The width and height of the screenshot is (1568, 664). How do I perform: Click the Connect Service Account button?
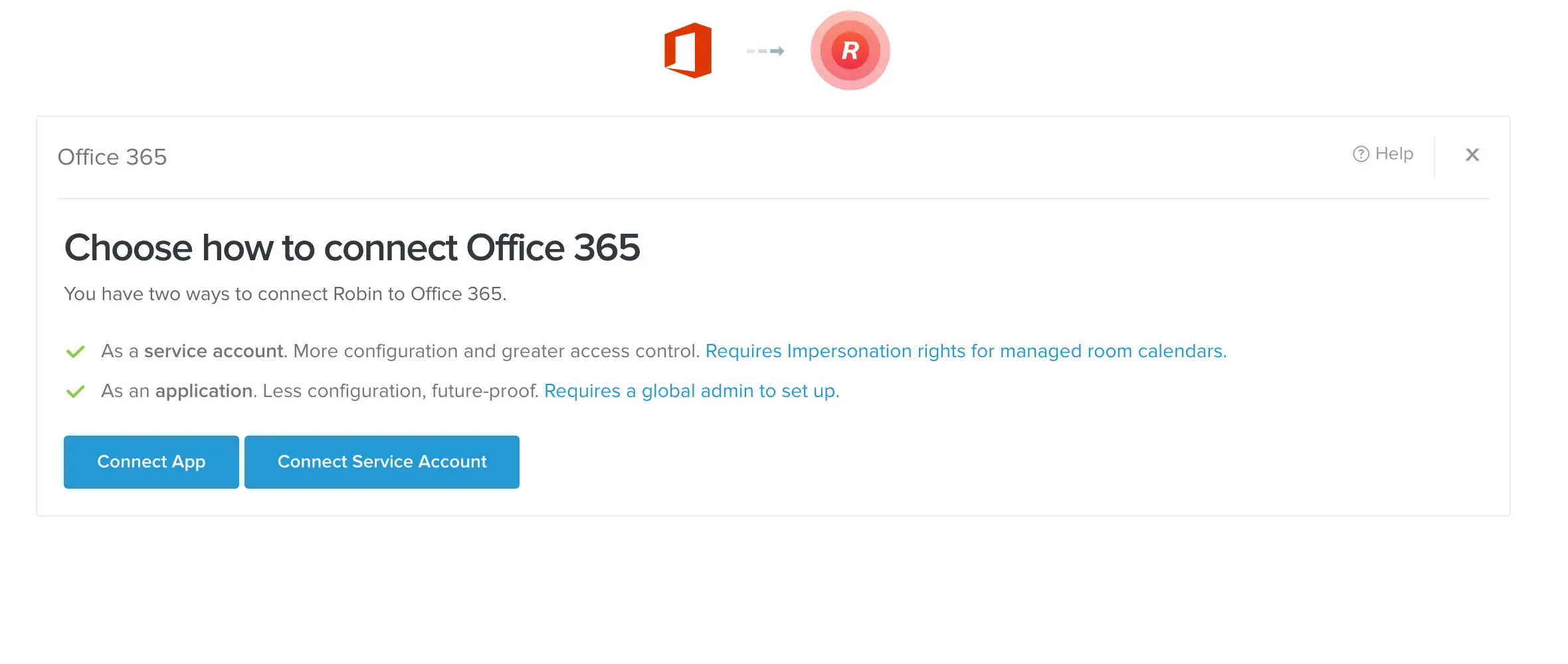click(x=382, y=462)
